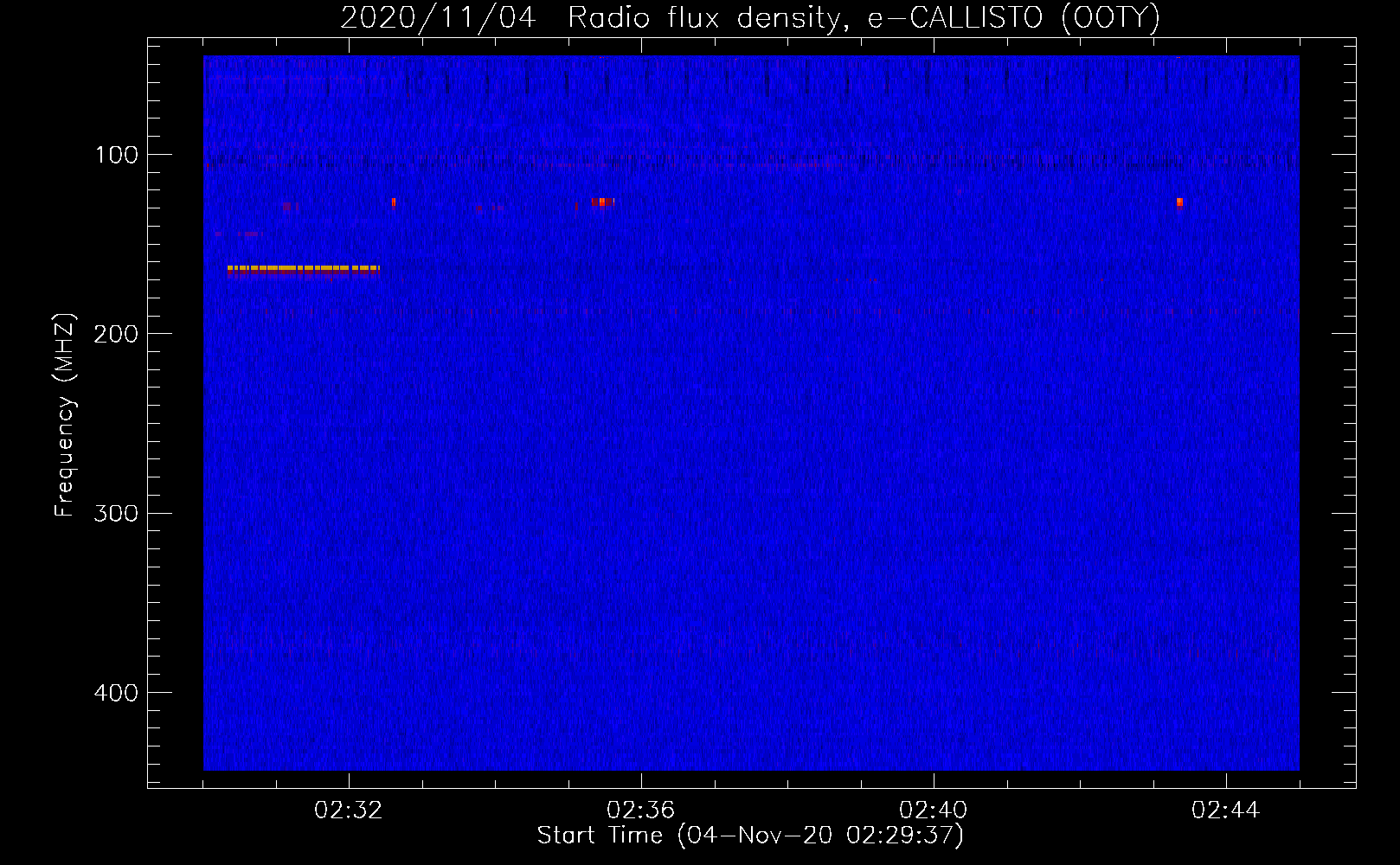The image size is (1400, 865).
Task: Click the 'Start Time (04-Nov-20 02:29:37)' label
Action: pos(750,836)
